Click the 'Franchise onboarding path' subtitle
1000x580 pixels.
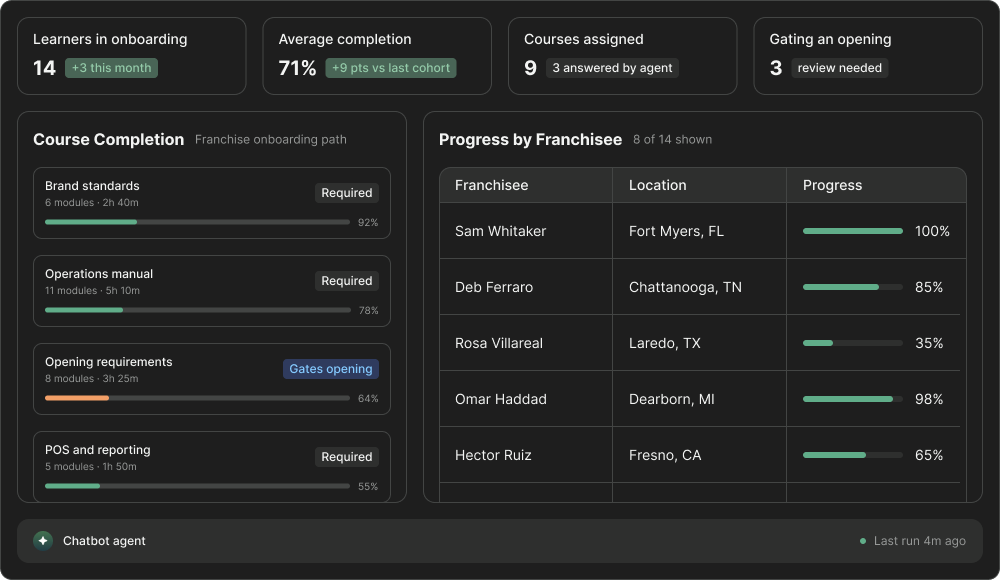pos(270,139)
